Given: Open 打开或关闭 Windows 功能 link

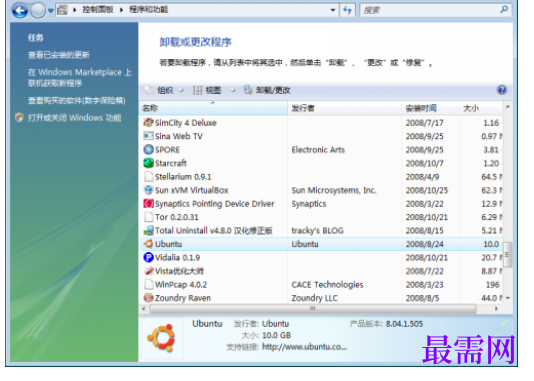Looking at the screenshot, I should 75,118.
